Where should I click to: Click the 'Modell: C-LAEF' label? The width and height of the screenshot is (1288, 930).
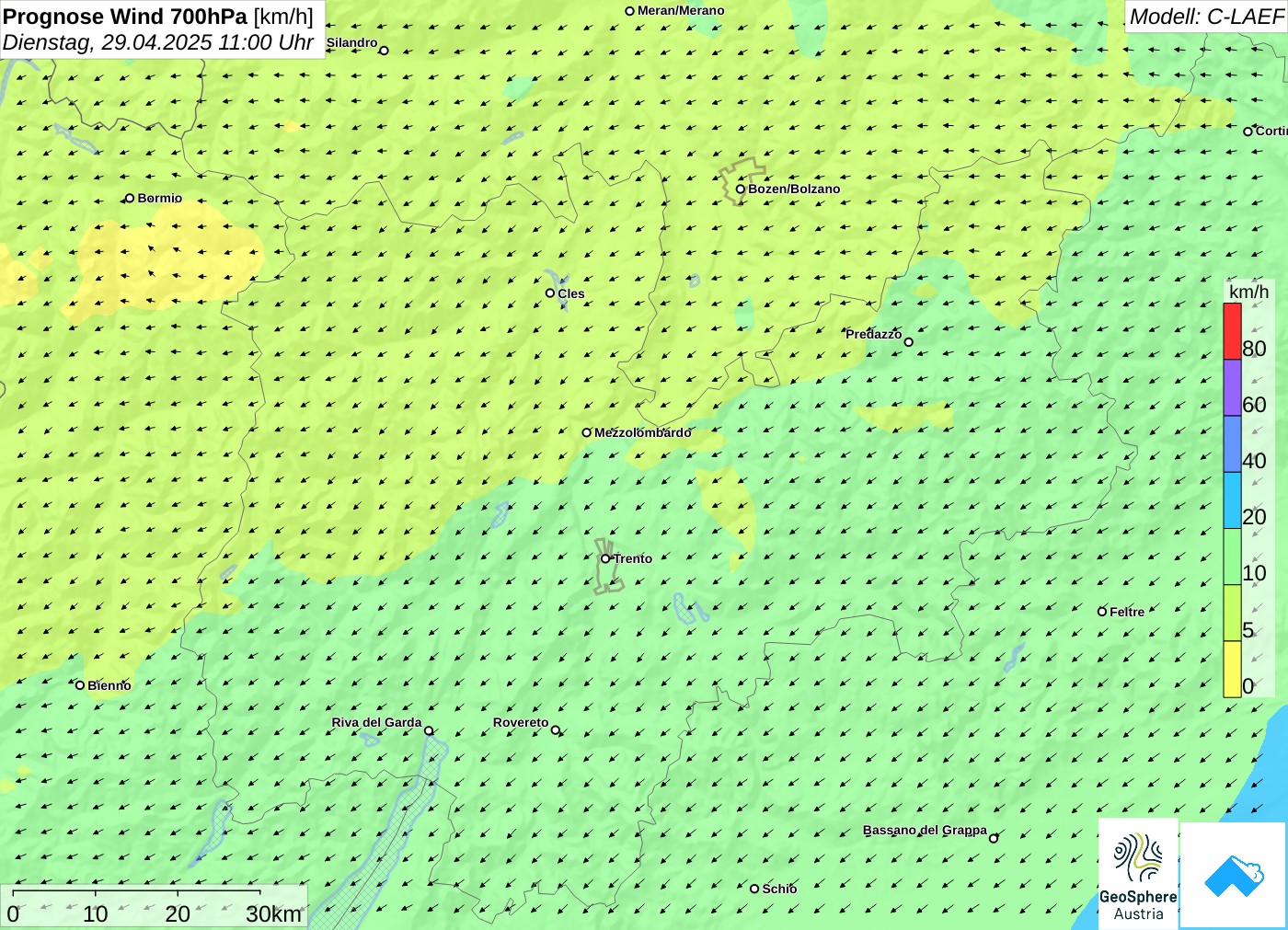tap(1206, 17)
